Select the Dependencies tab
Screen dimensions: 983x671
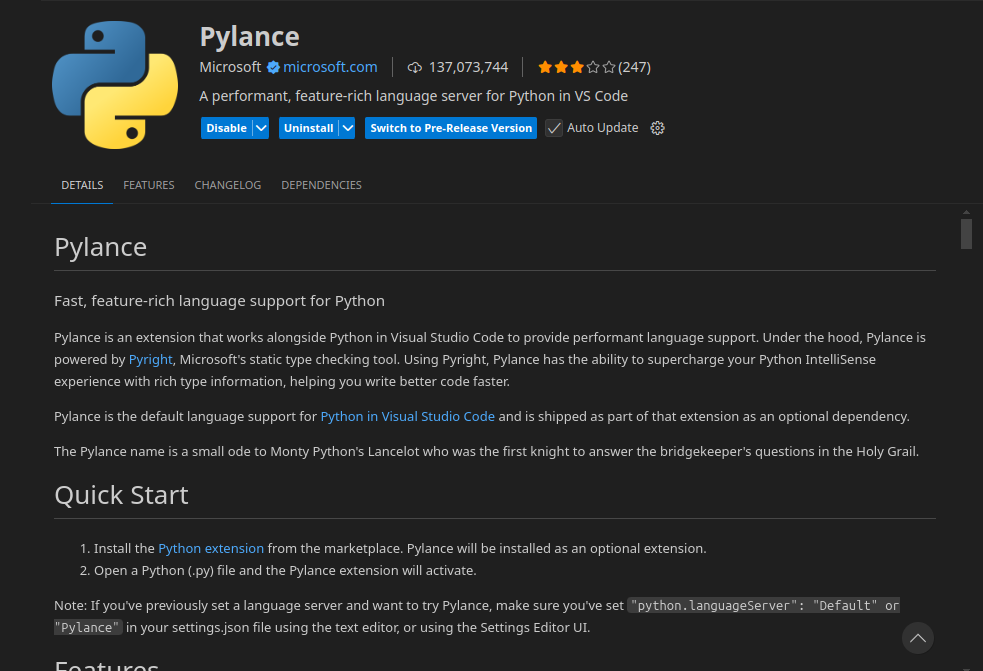tap(321, 185)
